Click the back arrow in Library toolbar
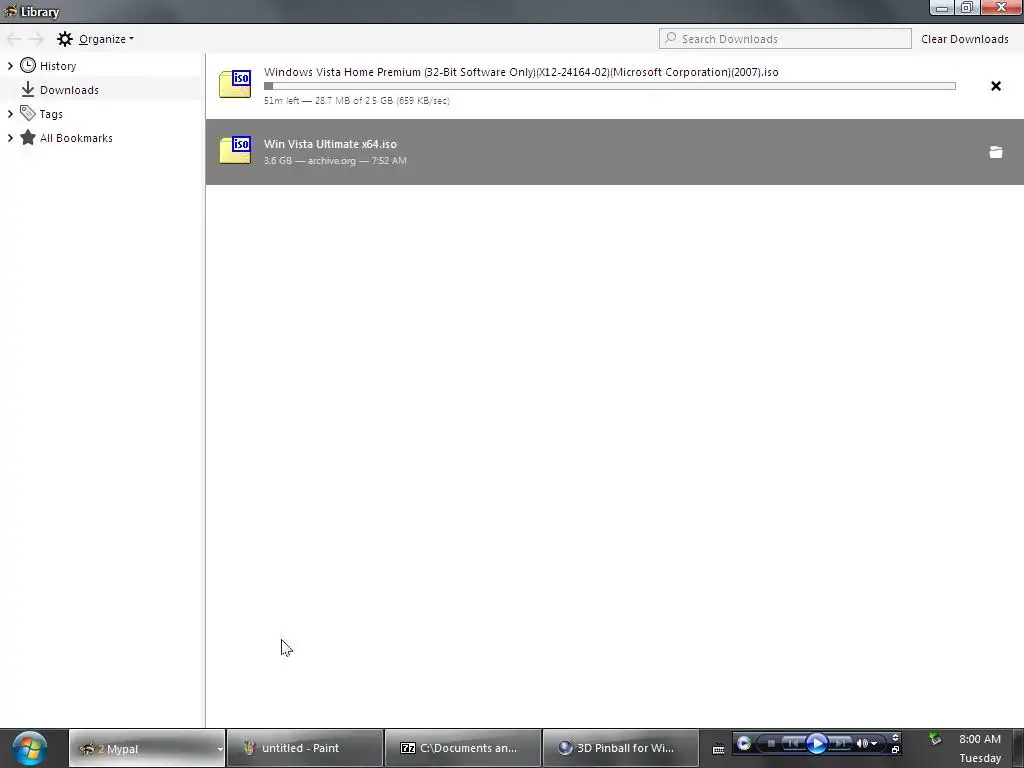This screenshot has width=1024, height=768. [x=14, y=39]
